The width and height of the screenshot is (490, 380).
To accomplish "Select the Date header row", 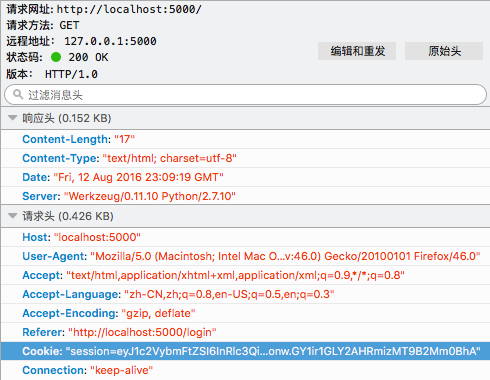I will [246, 177].
